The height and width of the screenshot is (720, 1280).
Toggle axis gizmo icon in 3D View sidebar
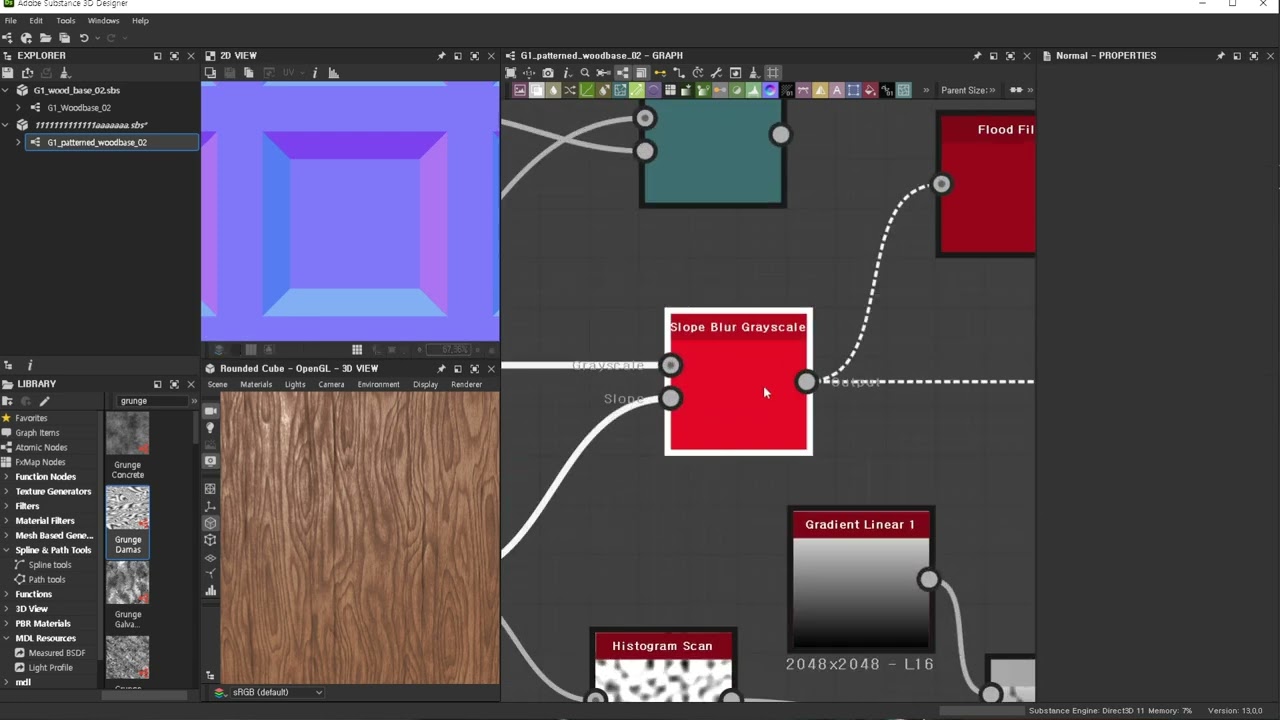pyautogui.click(x=210, y=507)
